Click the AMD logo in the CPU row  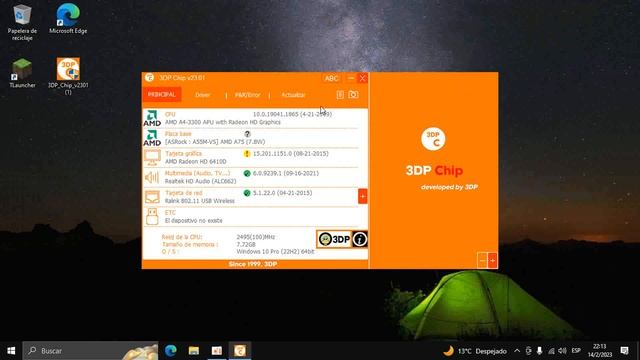pos(152,118)
